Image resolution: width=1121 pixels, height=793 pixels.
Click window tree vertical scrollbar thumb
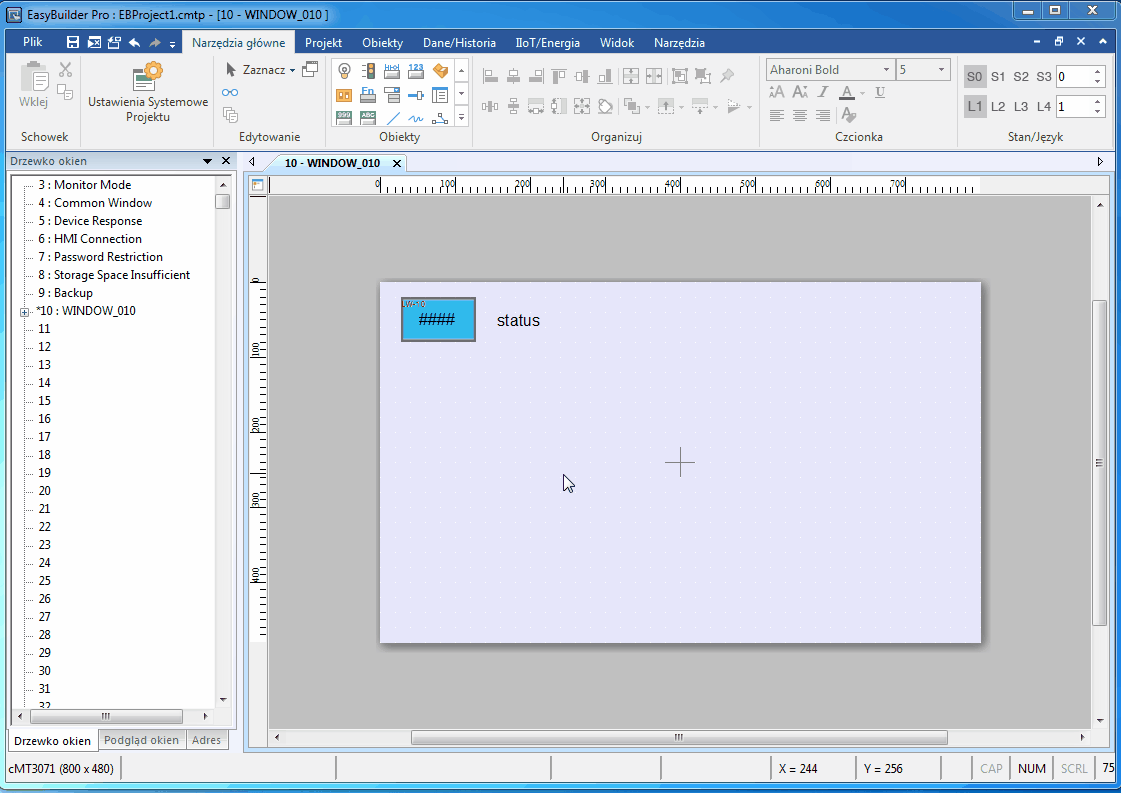point(223,201)
